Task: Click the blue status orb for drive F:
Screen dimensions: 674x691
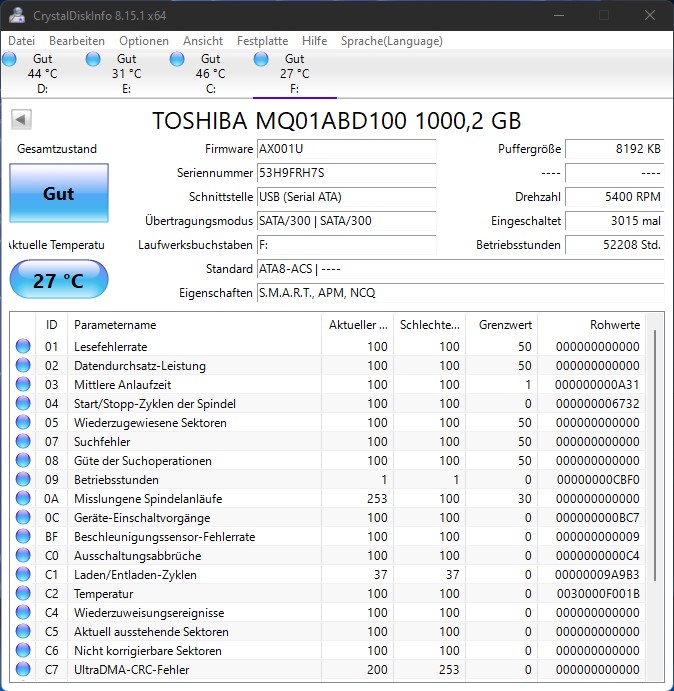Action: [261, 59]
